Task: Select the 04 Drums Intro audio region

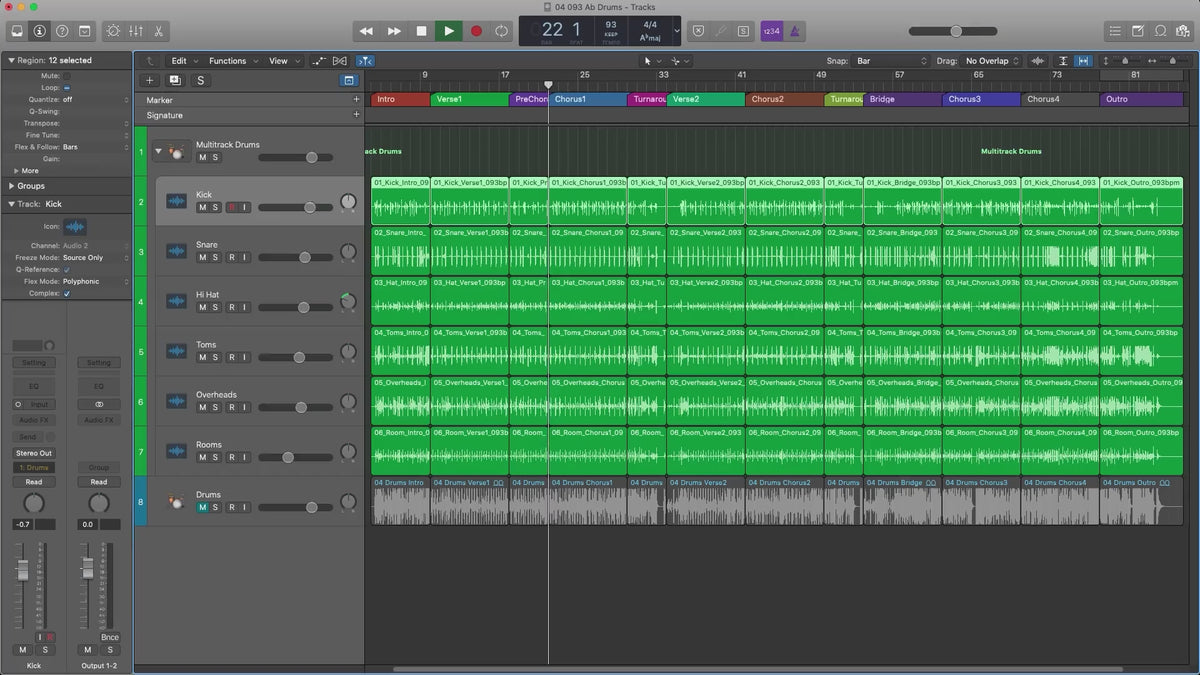Action: click(401, 501)
